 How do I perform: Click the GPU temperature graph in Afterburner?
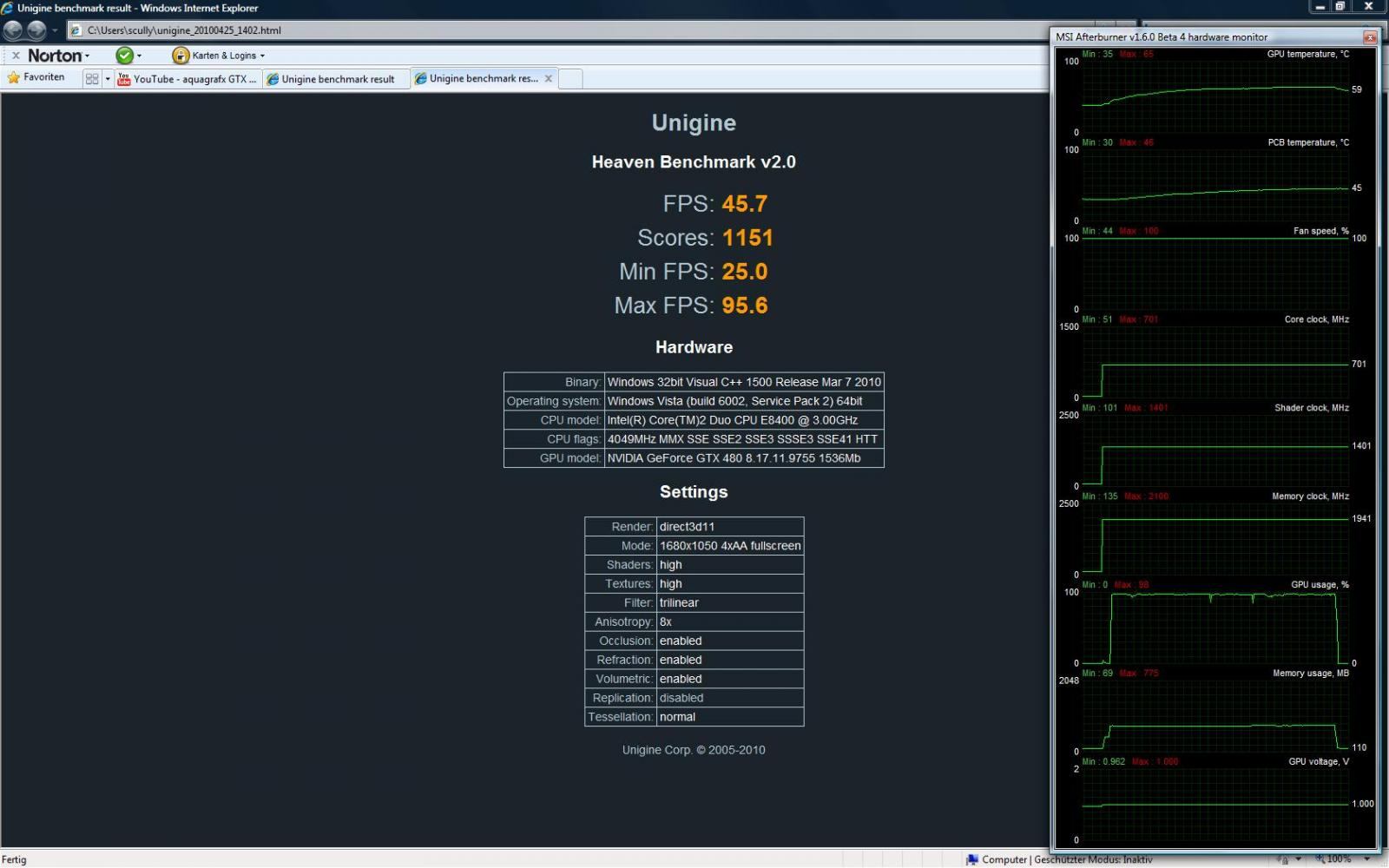1215,95
